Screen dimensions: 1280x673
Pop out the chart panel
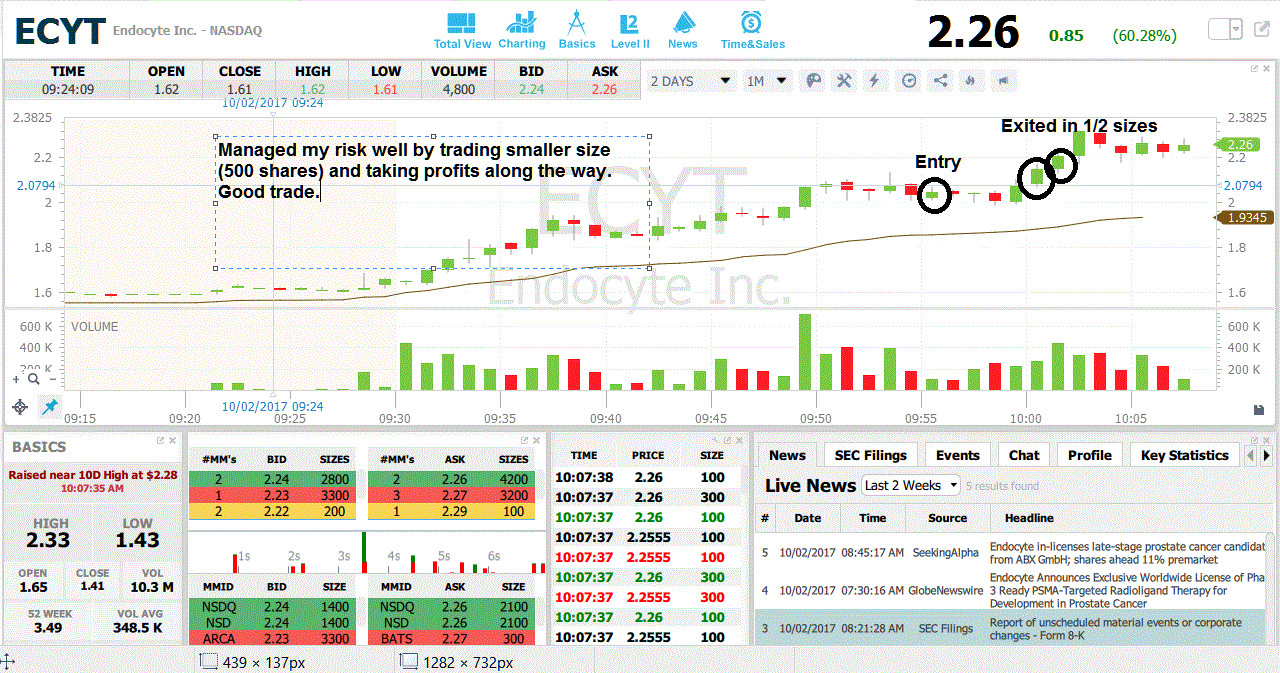coord(1254,68)
